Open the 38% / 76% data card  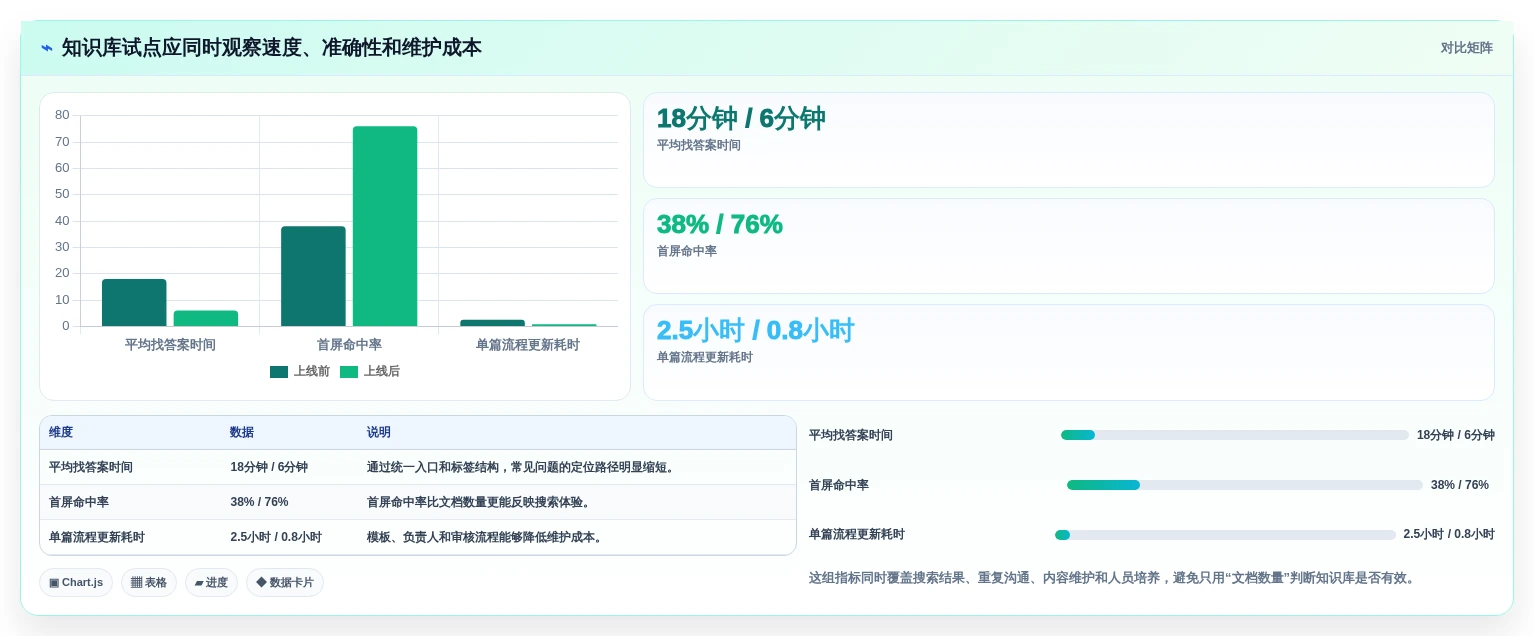[1069, 246]
